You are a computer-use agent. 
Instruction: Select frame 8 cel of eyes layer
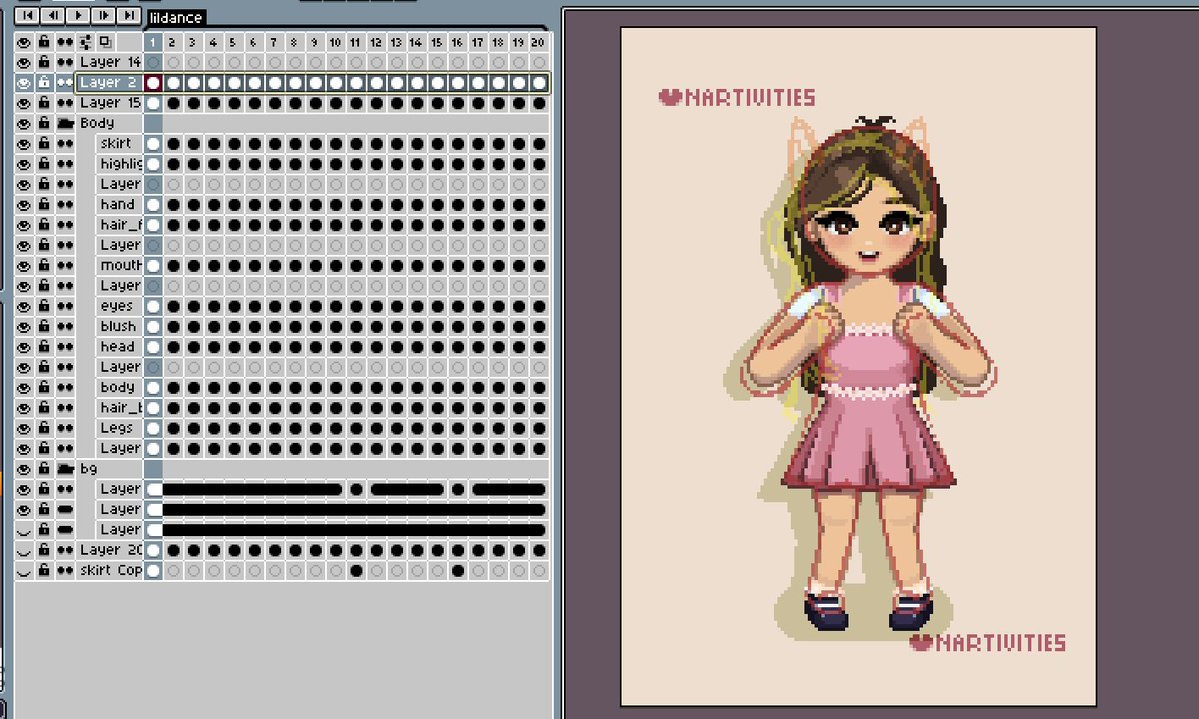pos(295,306)
